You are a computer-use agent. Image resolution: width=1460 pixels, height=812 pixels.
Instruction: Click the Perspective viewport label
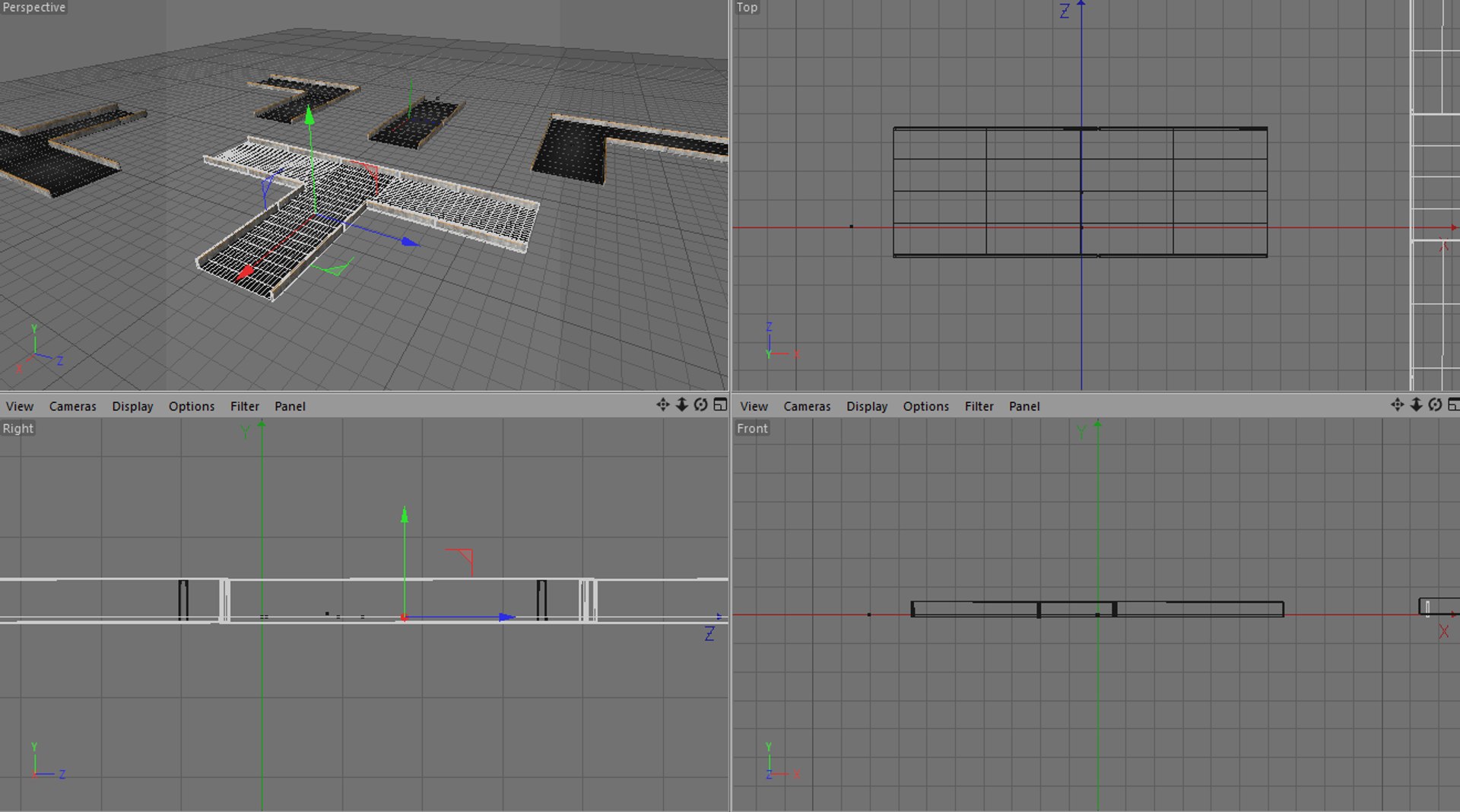coord(34,8)
